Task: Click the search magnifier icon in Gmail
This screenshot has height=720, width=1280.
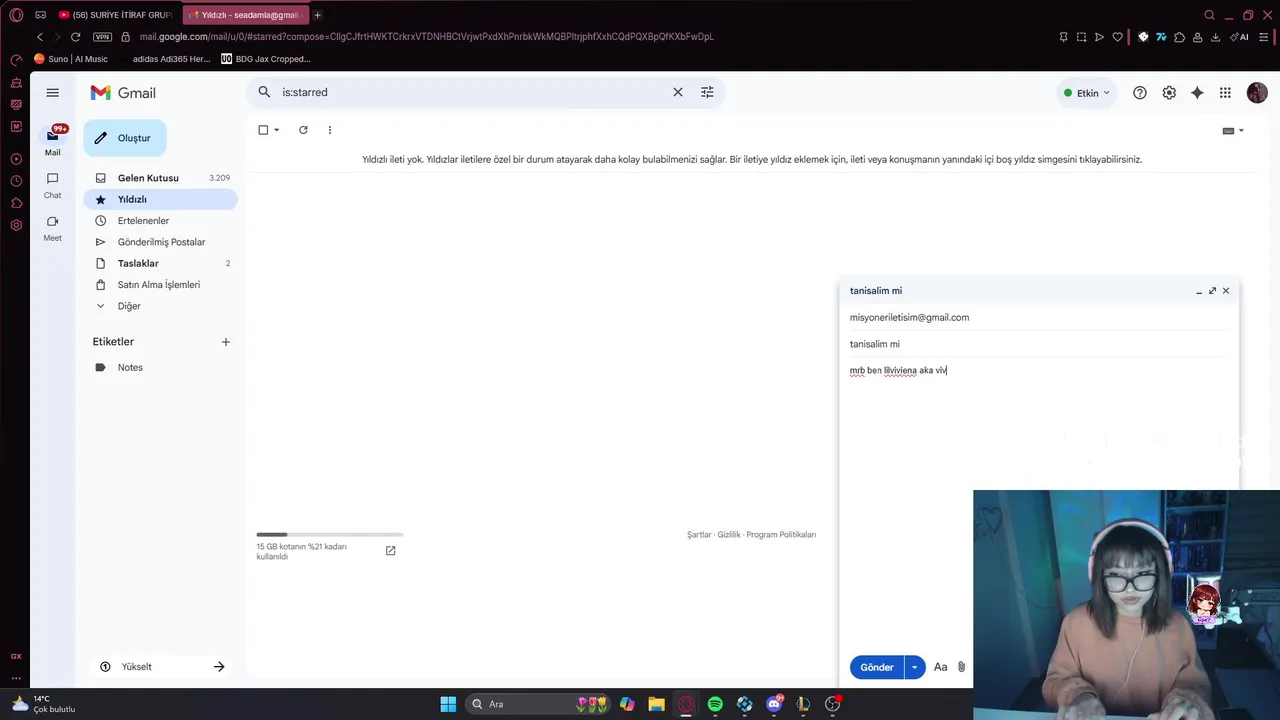Action: [x=264, y=92]
